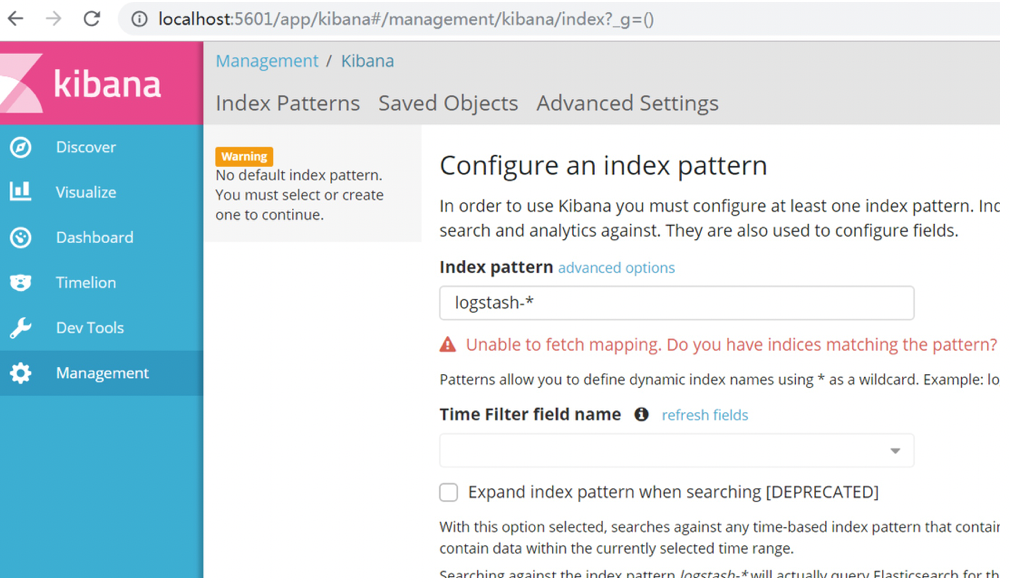Open the Time Filter field name dropdown
Viewport: 1010px width, 582px height.
(676, 451)
